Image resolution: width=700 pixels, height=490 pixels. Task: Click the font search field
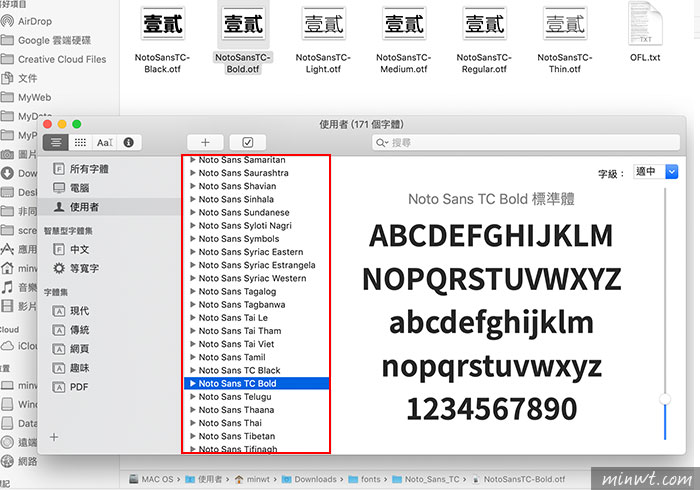tap(526, 143)
